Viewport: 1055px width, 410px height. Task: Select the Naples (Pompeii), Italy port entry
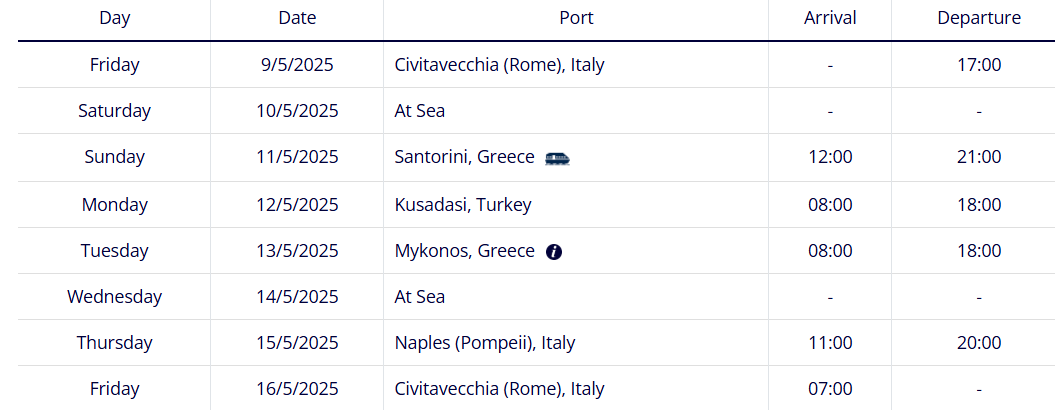(484, 343)
